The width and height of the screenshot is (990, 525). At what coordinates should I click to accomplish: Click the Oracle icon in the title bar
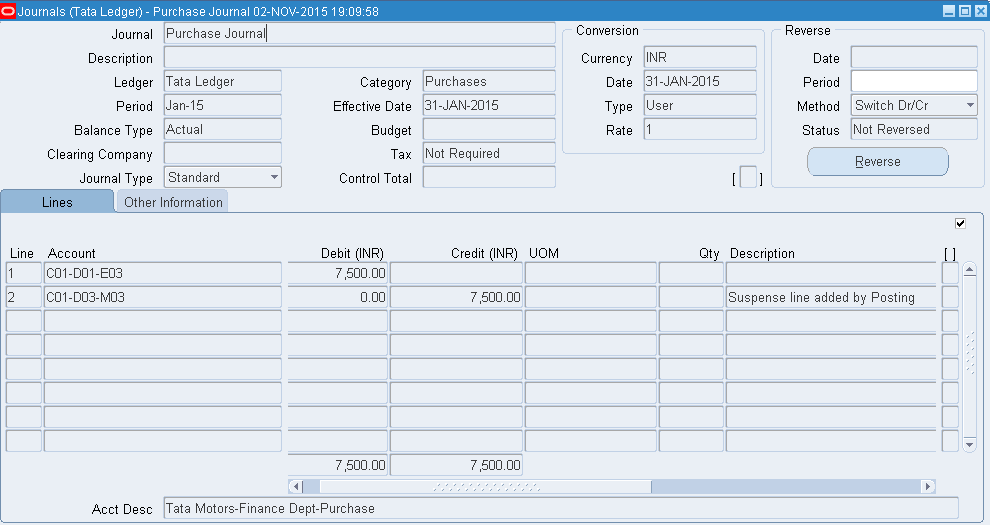click(x=8, y=10)
